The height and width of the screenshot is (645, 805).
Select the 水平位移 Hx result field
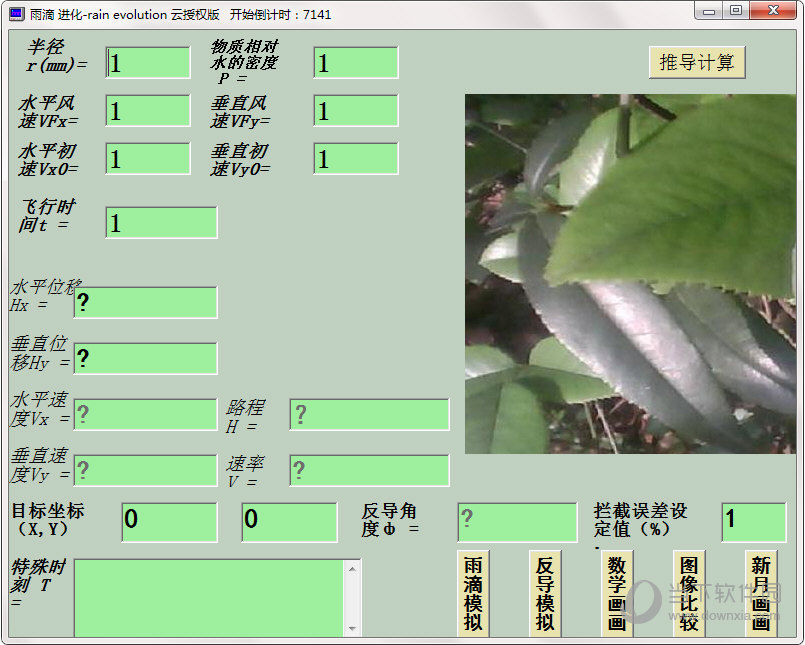click(x=146, y=302)
